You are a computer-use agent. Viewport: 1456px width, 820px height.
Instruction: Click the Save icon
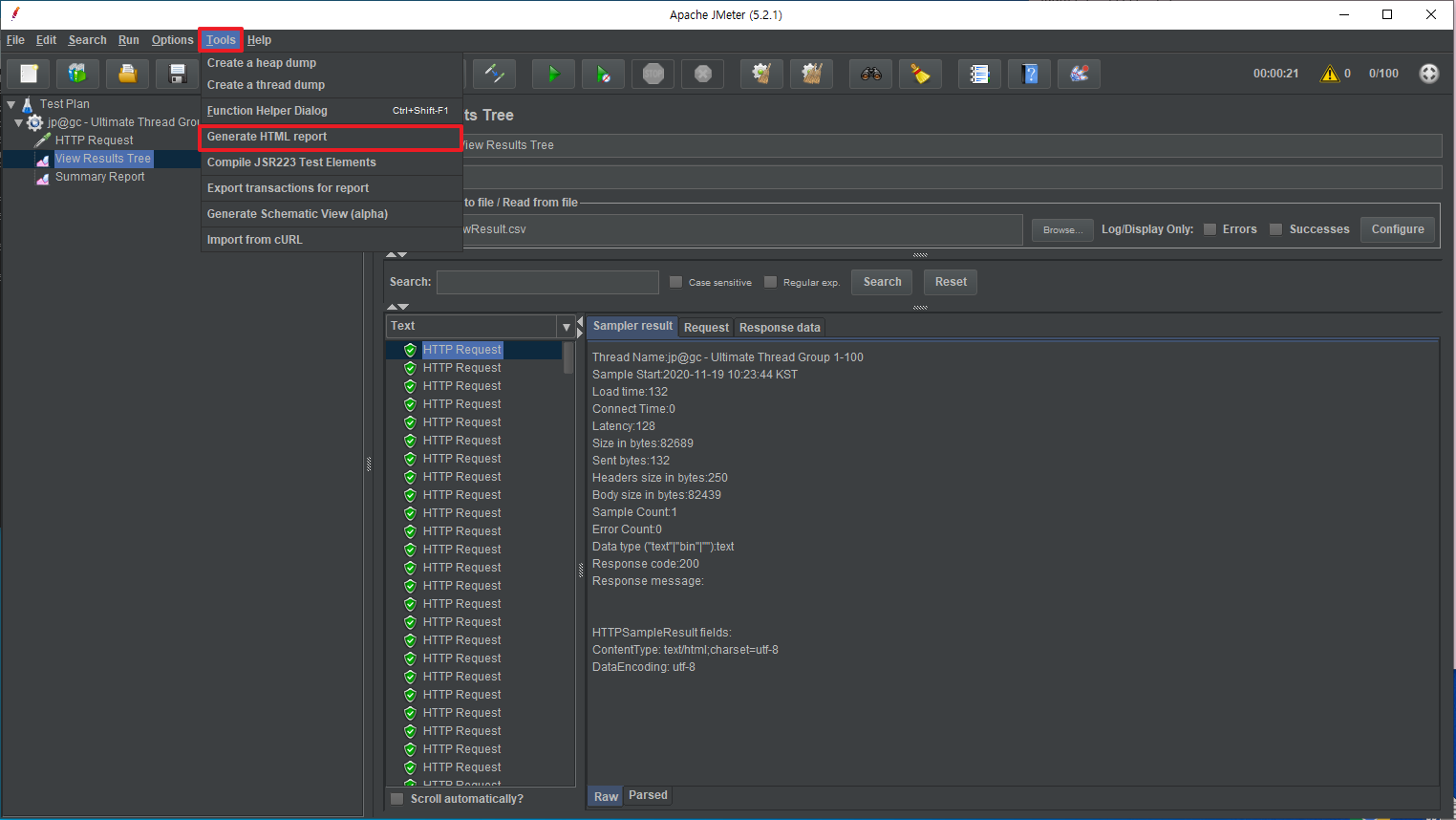177,74
